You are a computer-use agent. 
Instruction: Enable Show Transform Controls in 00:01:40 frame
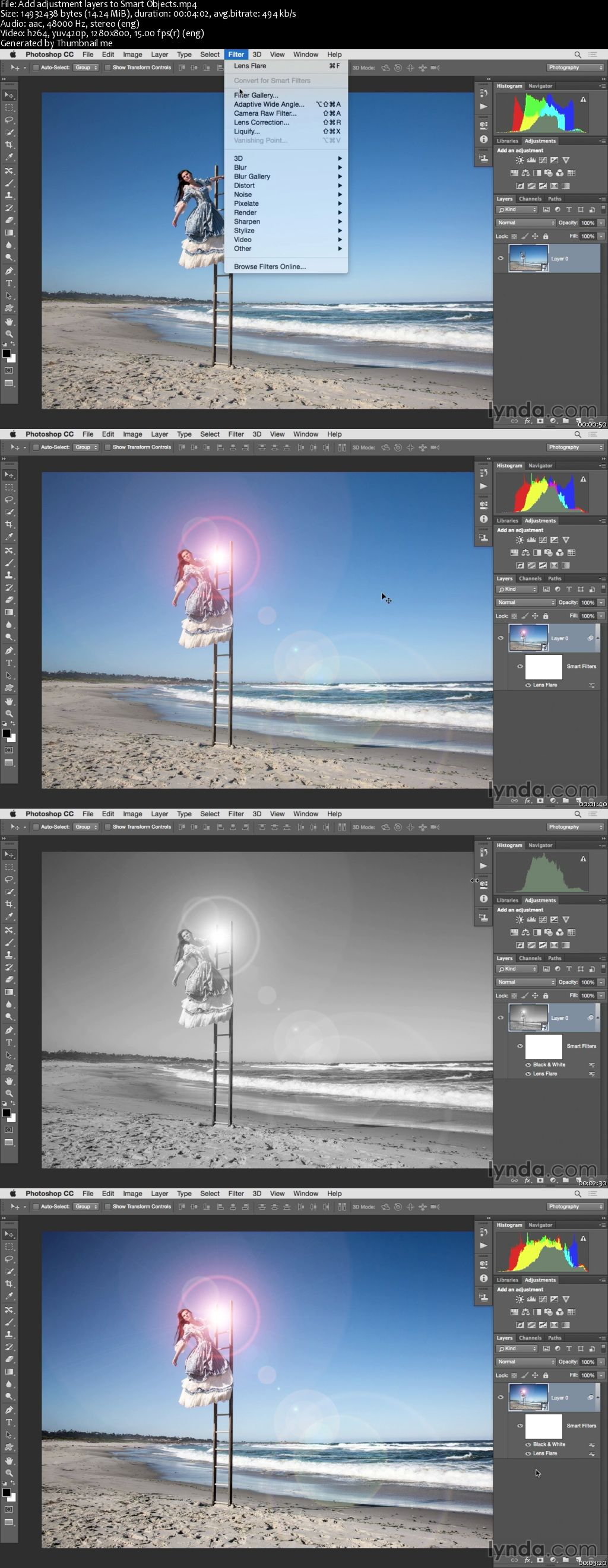[108, 447]
